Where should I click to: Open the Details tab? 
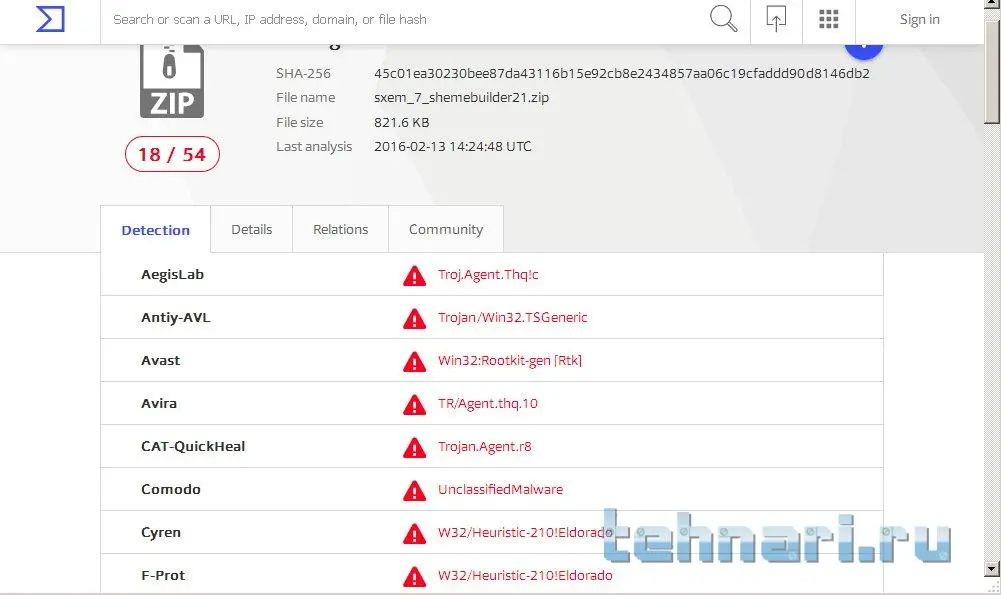(252, 229)
